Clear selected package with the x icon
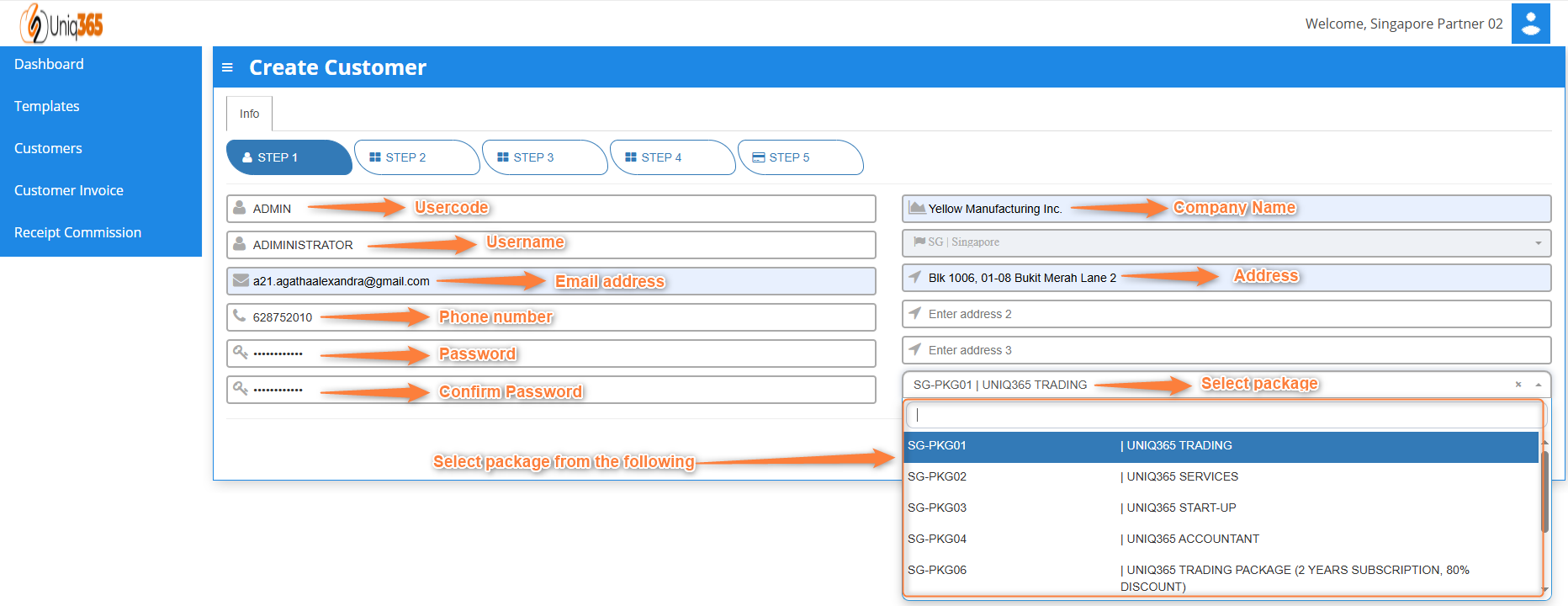1568x606 pixels. [x=1518, y=385]
